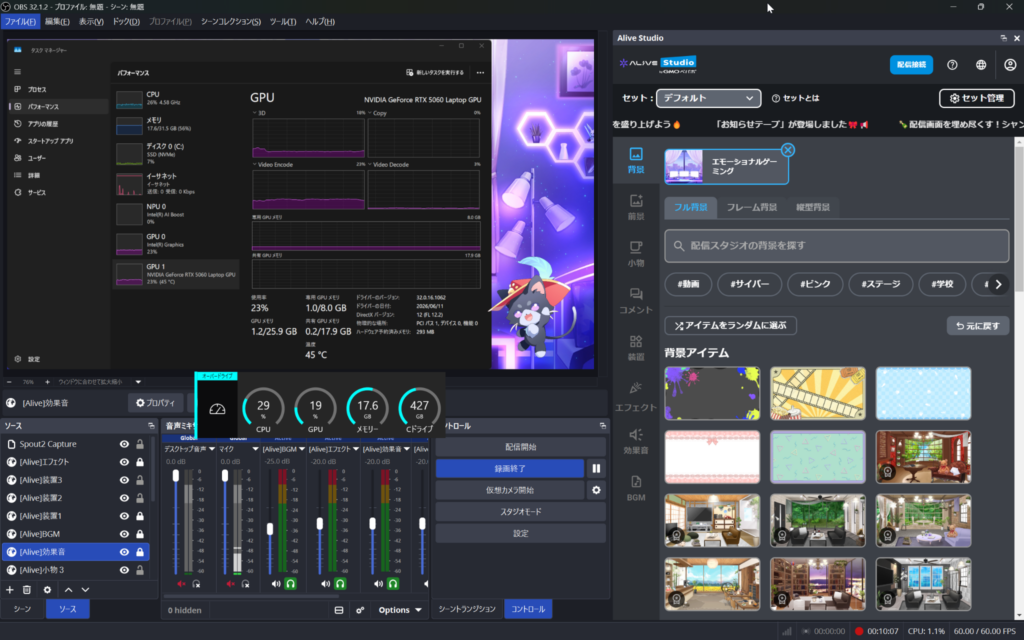The height and width of the screenshot is (640, 1024).
Task: Open [Alive]効果音 mixer channel menu arrow
Action: [407, 449]
